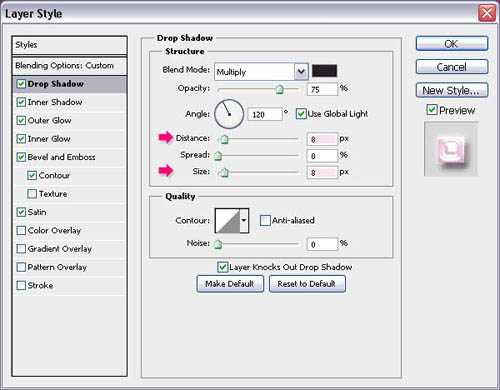Click the Make Default button

pyautogui.click(x=230, y=284)
